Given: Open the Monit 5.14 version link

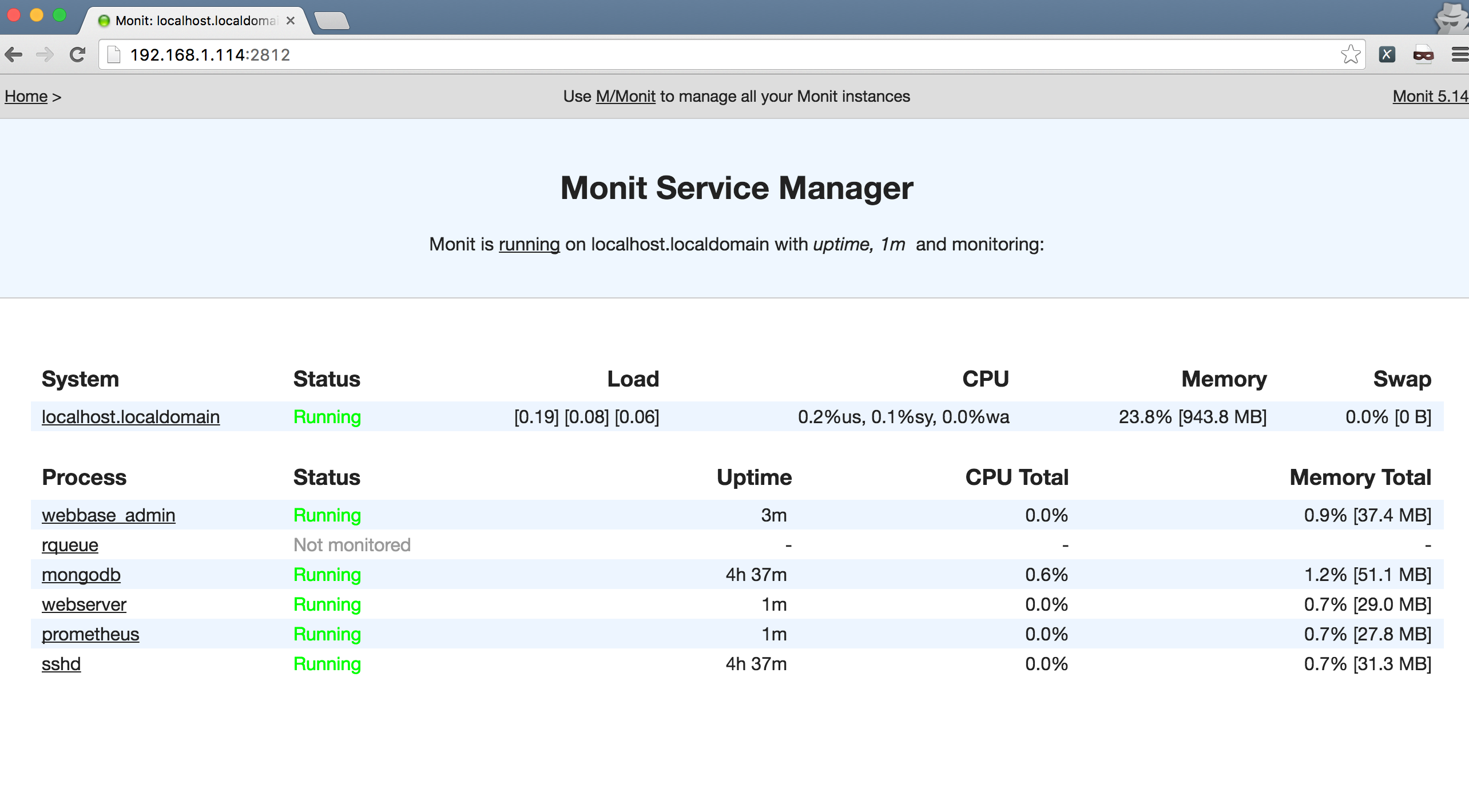Looking at the screenshot, I should [1430, 96].
